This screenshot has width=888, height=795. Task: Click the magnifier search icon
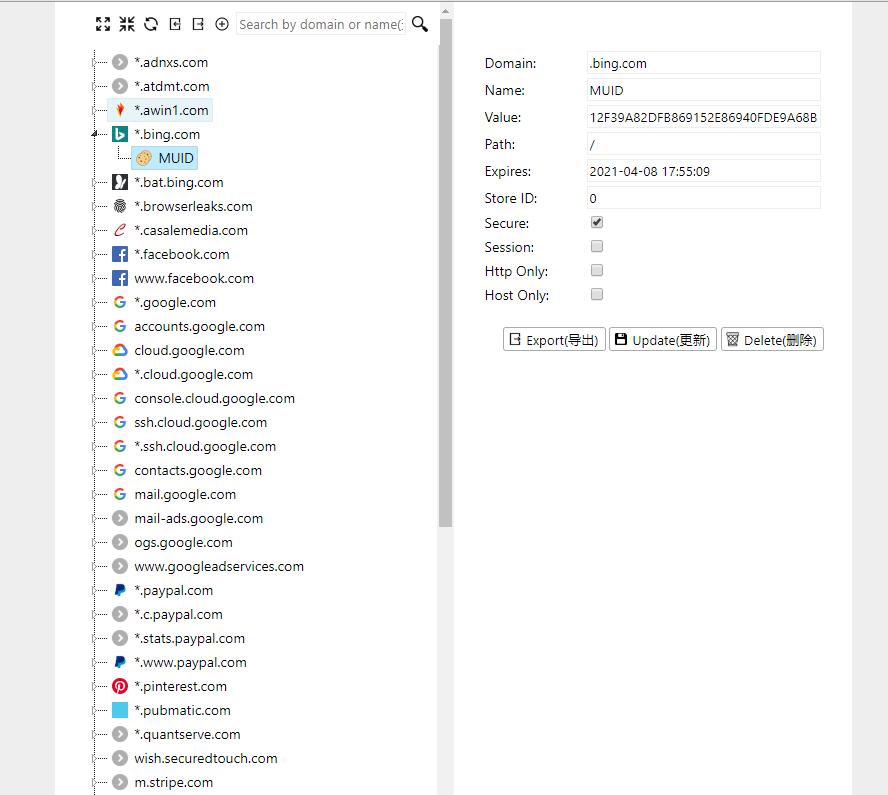coord(420,24)
